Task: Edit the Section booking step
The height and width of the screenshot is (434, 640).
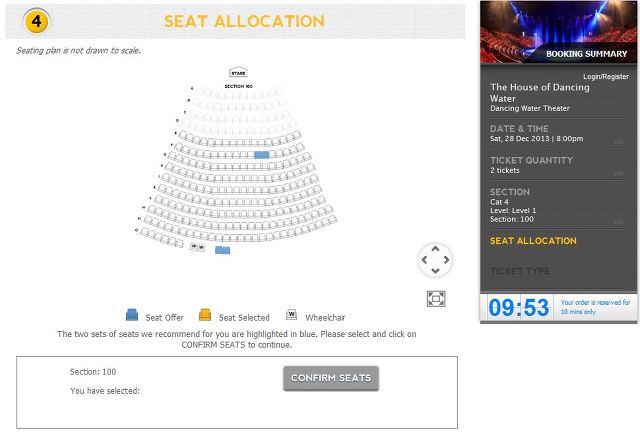Action: click(x=618, y=221)
